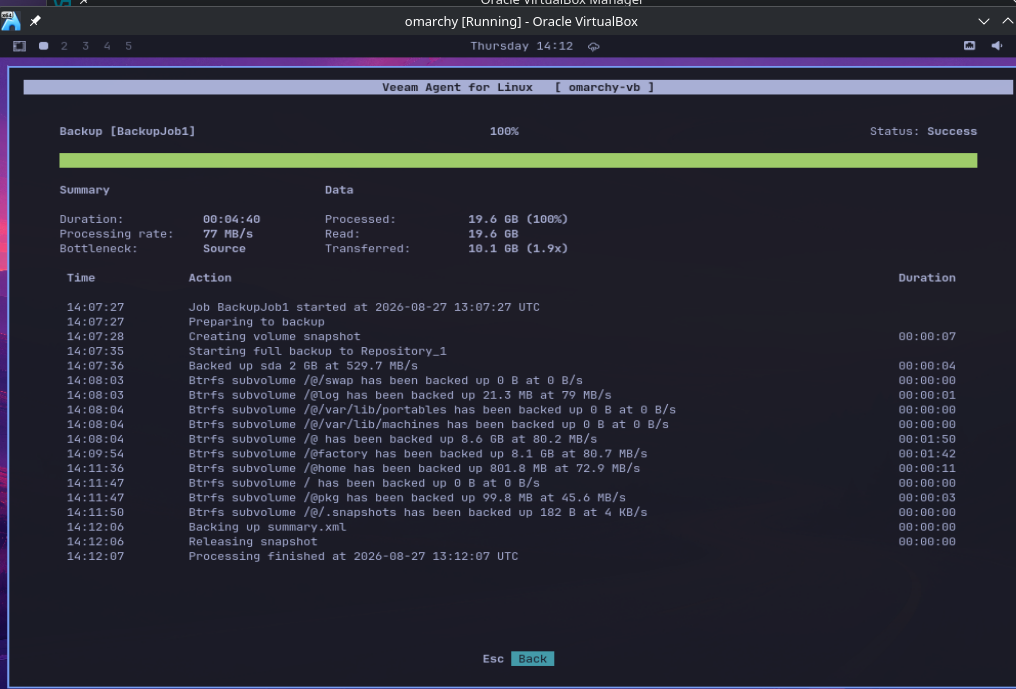Click the 14:12:07 timestamp

pos(95,556)
